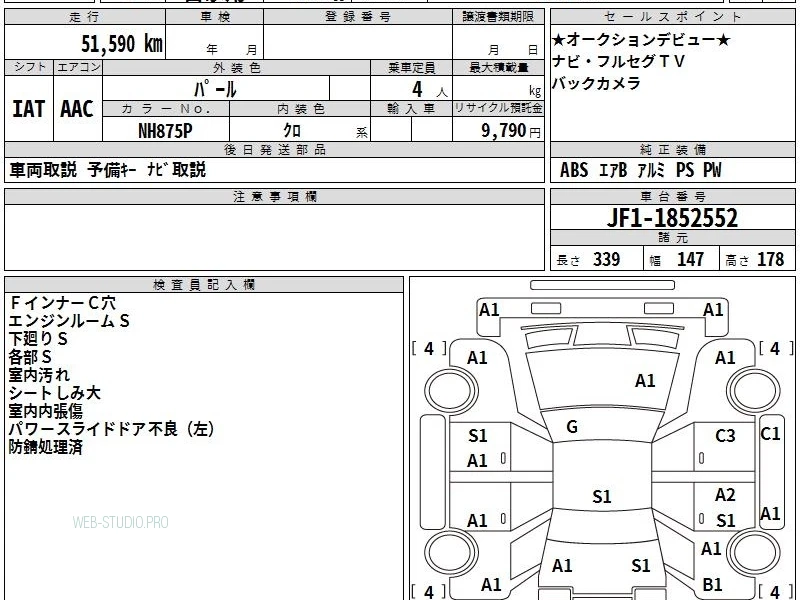Select the 注意事項欄 header
Screen dimensions: 800x600
[x=274, y=196]
